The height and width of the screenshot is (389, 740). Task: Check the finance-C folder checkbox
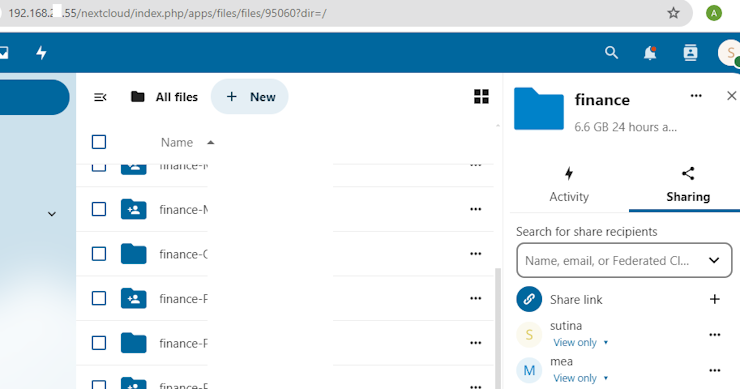pyautogui.click(x=99, y=254)
